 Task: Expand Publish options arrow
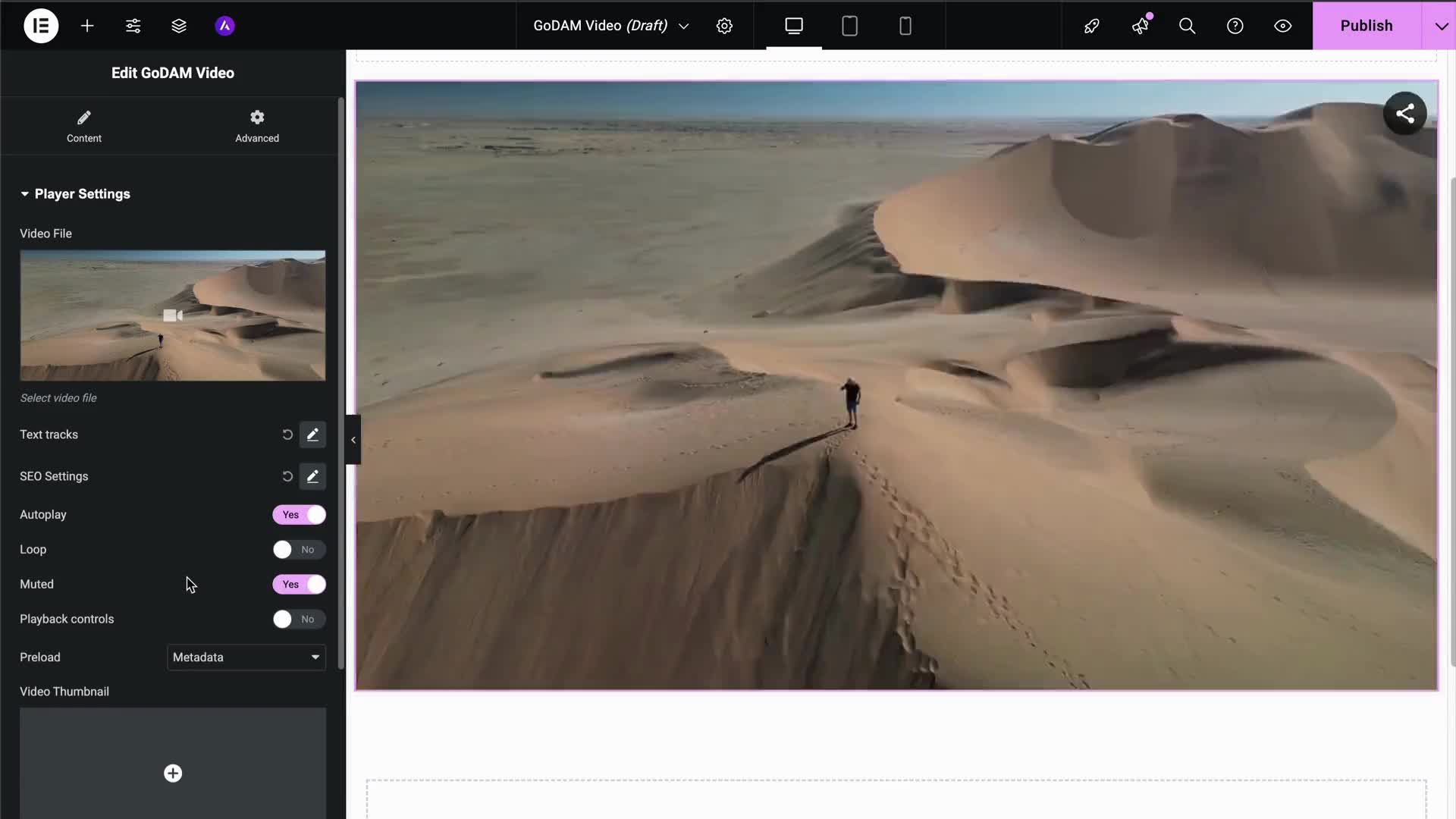pyautogui.click(x=1441, y=26)
